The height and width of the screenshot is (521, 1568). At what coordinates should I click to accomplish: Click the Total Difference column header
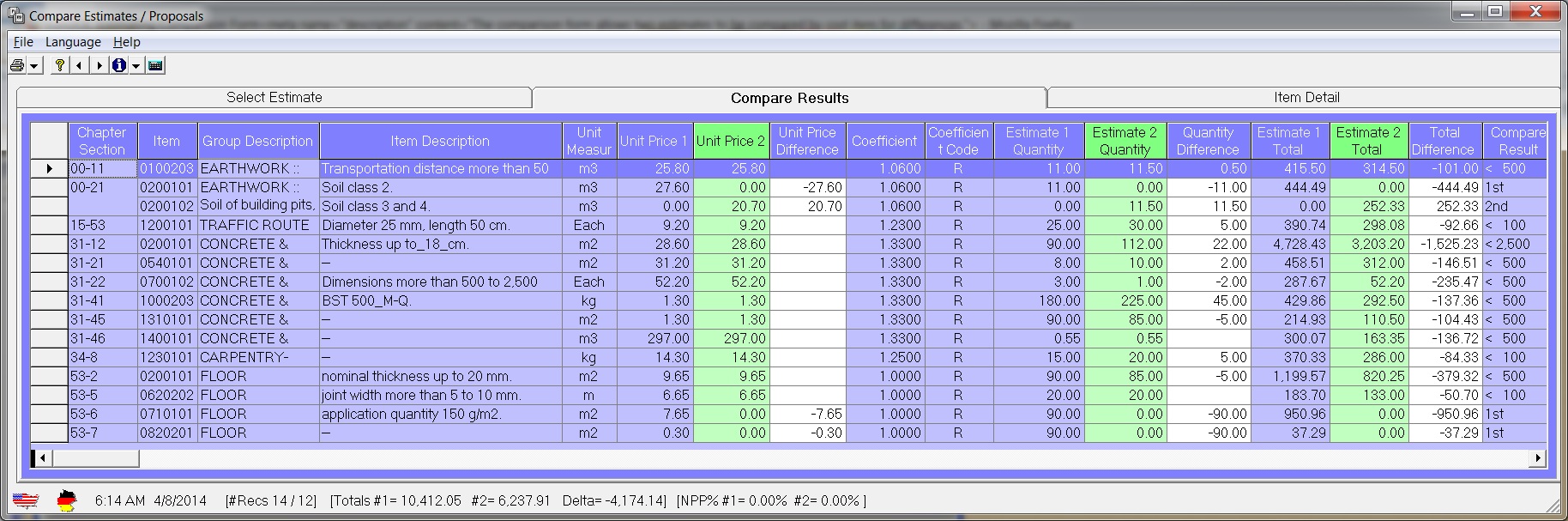(1444, 141)
